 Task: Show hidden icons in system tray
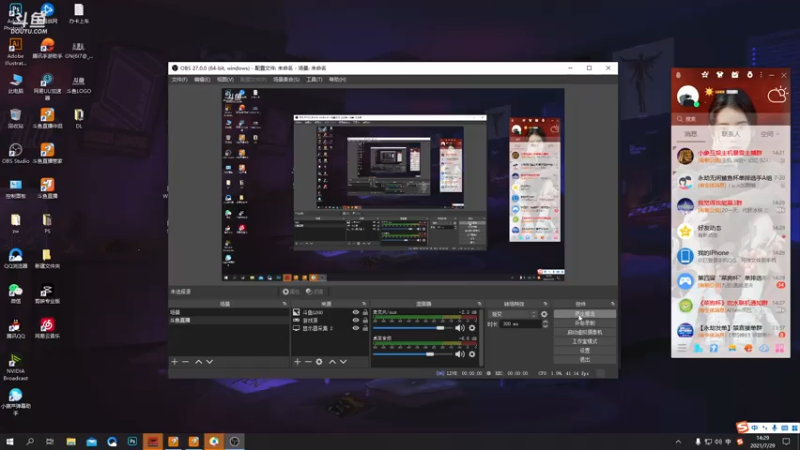click(678, 442)
